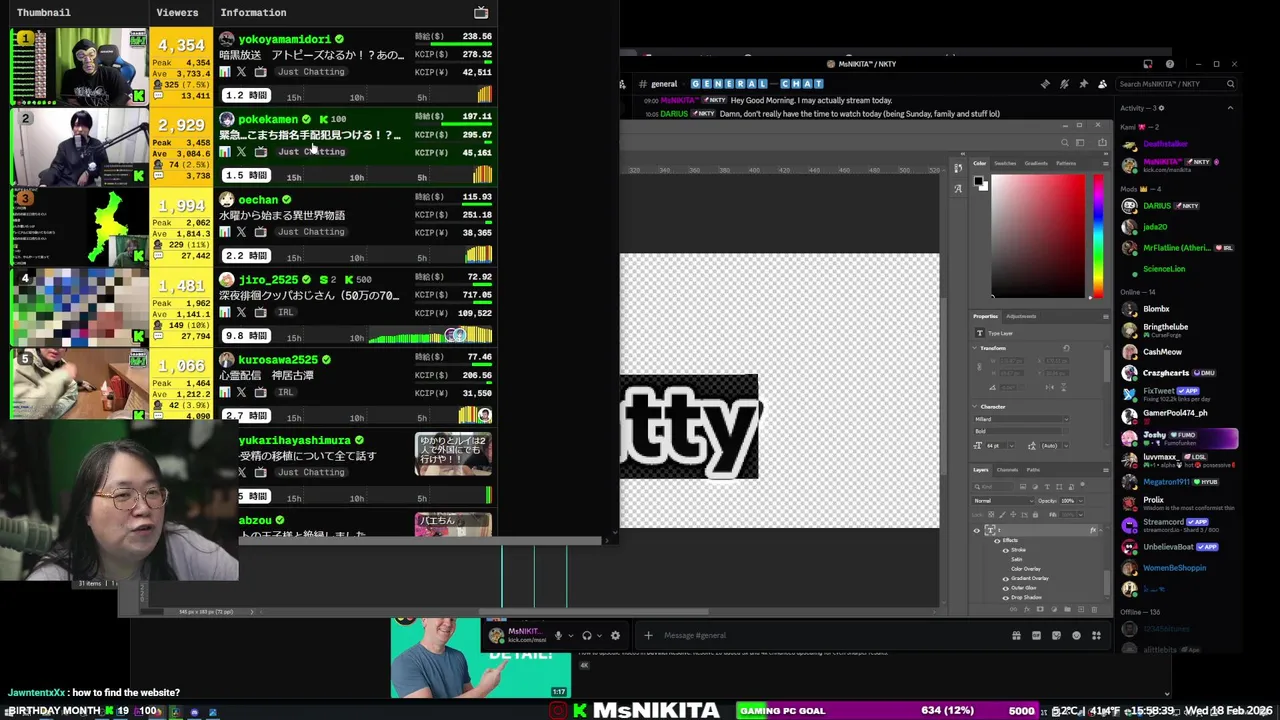Adjust the rainbow hue slider
The height and width of the screenshot is (720, 1280).
tap(1098, 236)
